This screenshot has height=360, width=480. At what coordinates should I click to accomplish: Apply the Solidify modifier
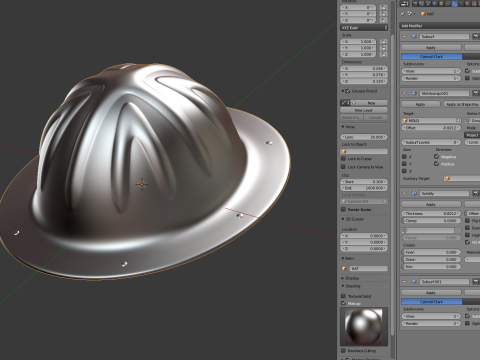[431, 204]
